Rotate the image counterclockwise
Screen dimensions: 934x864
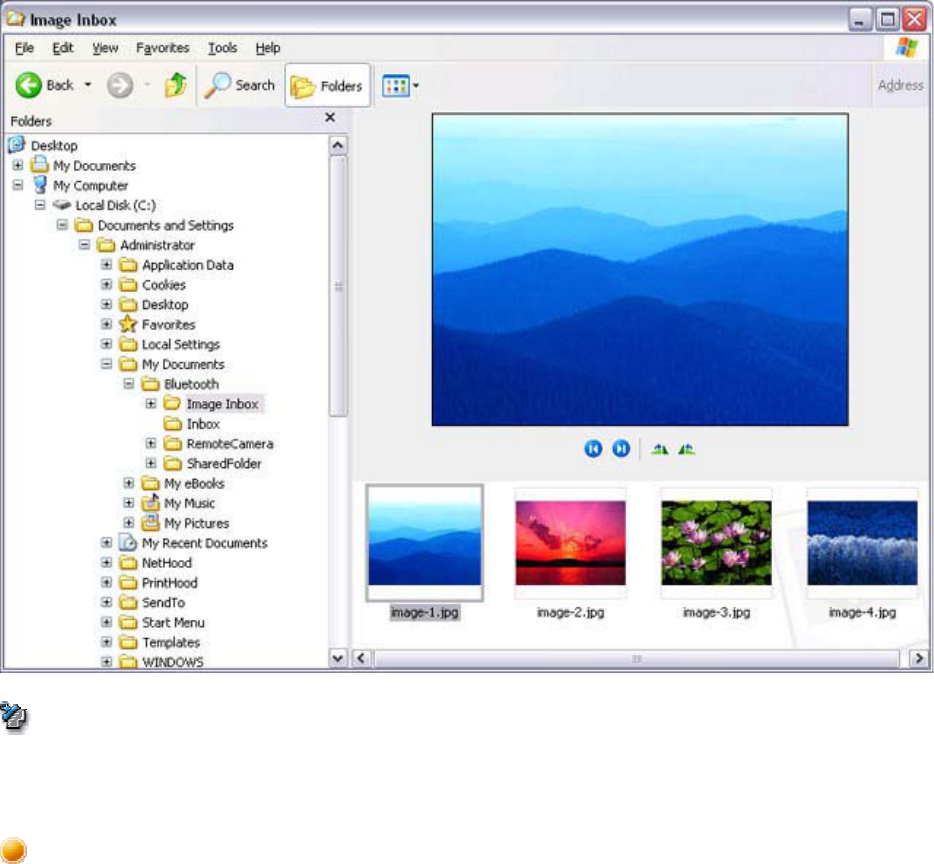tap(686, 449)
